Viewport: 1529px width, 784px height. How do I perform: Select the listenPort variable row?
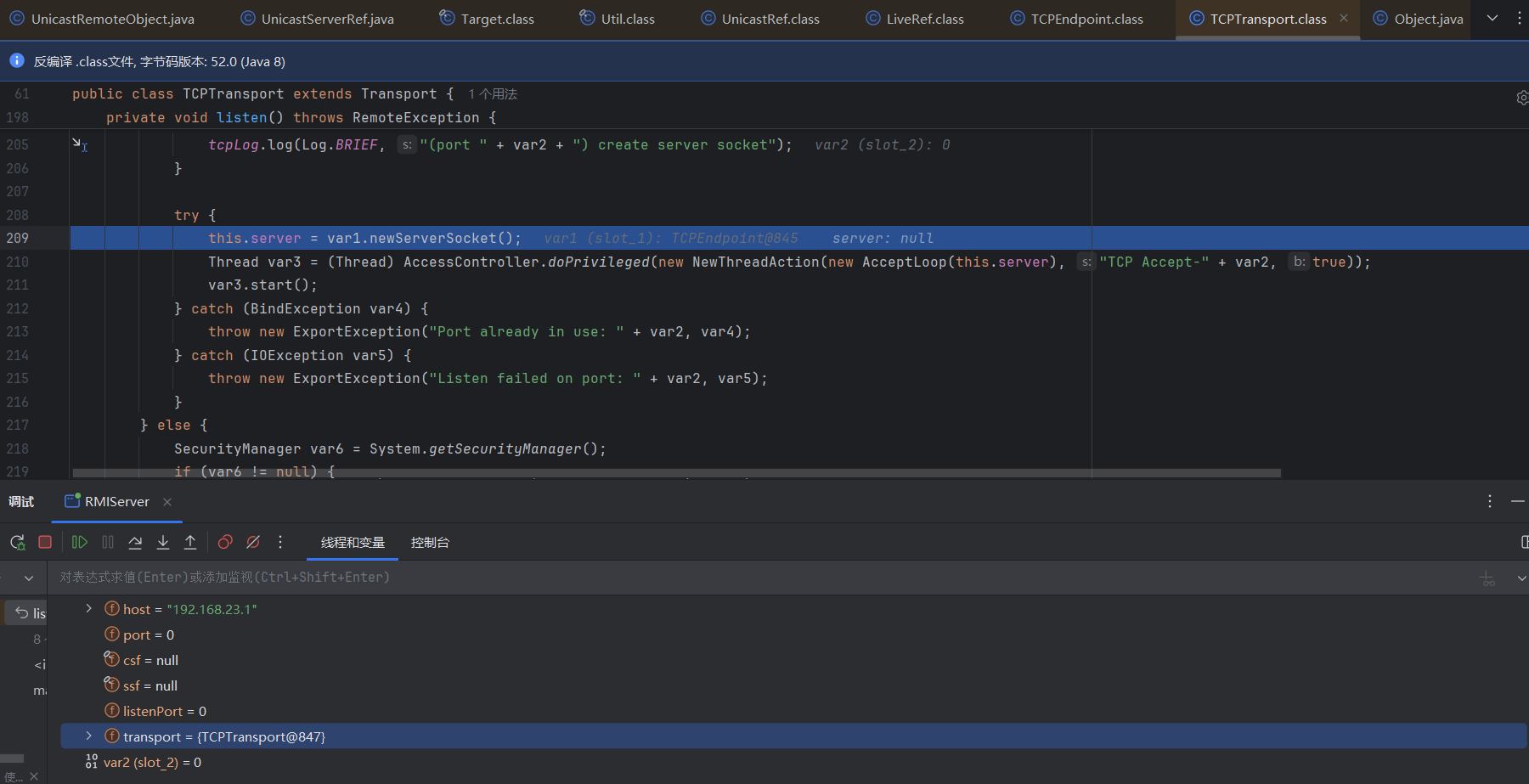(165, 711)
